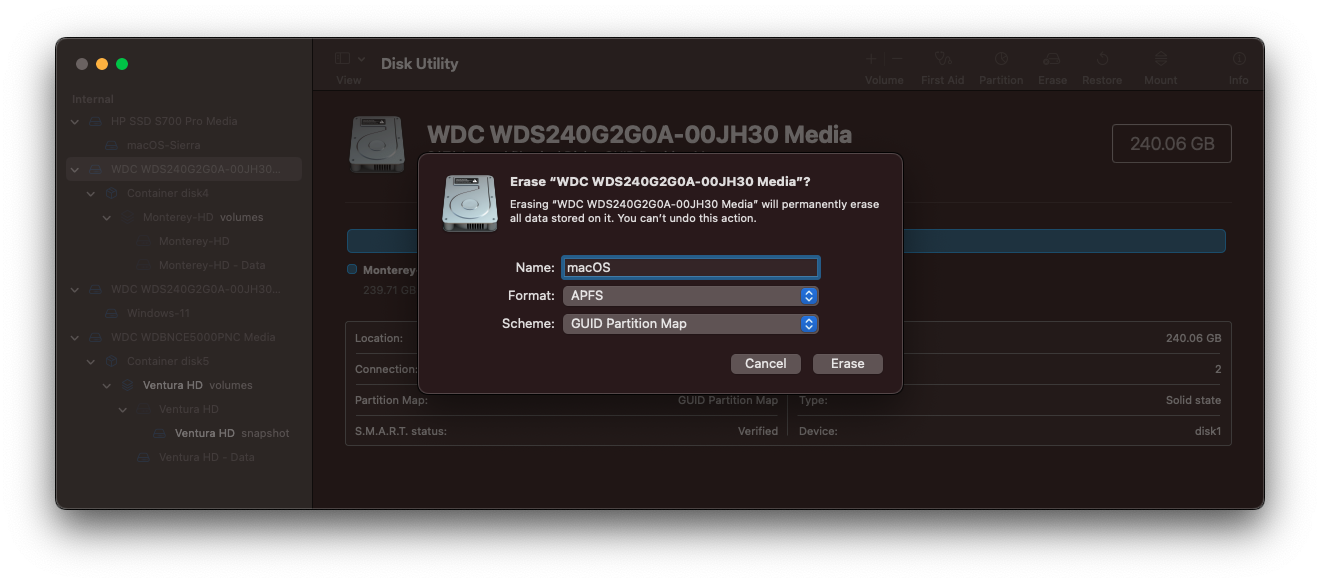Select macOS-Sierra volume in sidebar

click(x=184, y=145)
